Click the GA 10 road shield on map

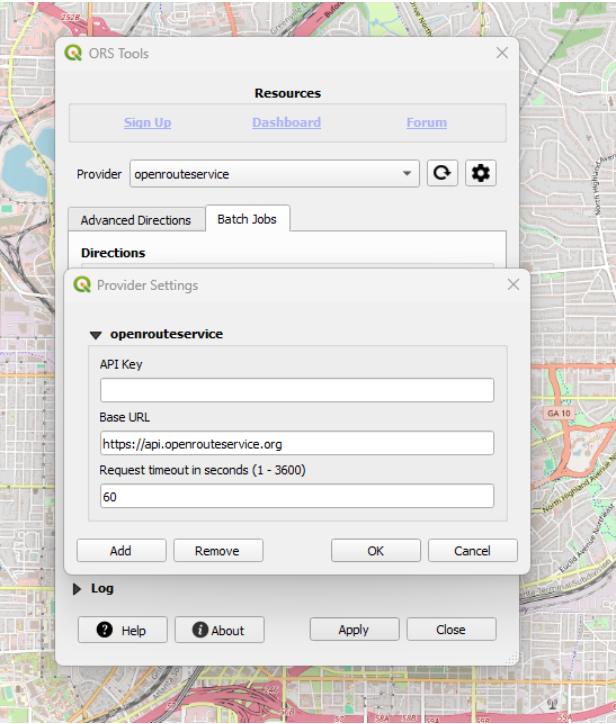pyautogui.click(x=559, y=413)
